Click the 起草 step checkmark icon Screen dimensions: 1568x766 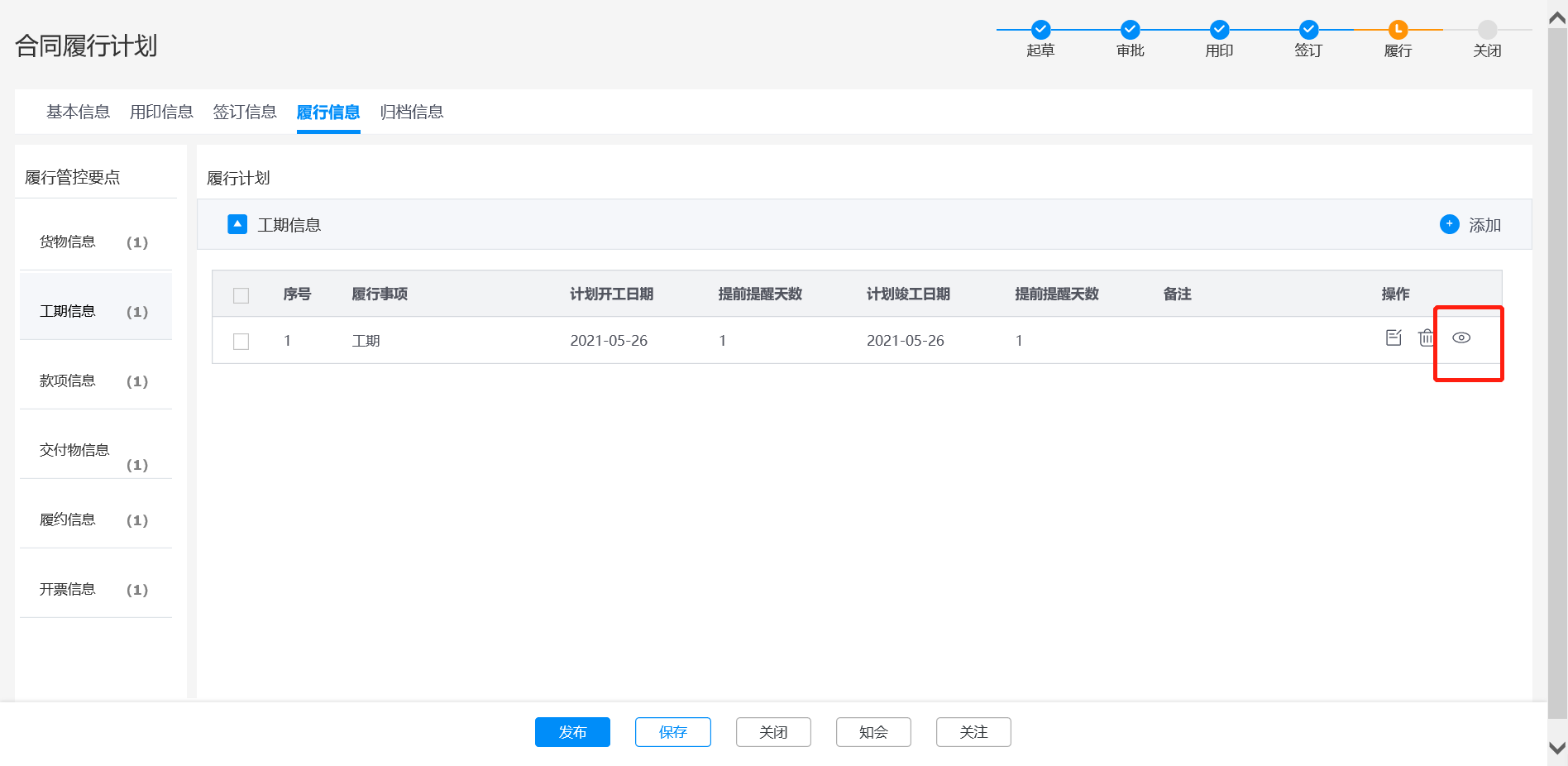[1040, 30]
